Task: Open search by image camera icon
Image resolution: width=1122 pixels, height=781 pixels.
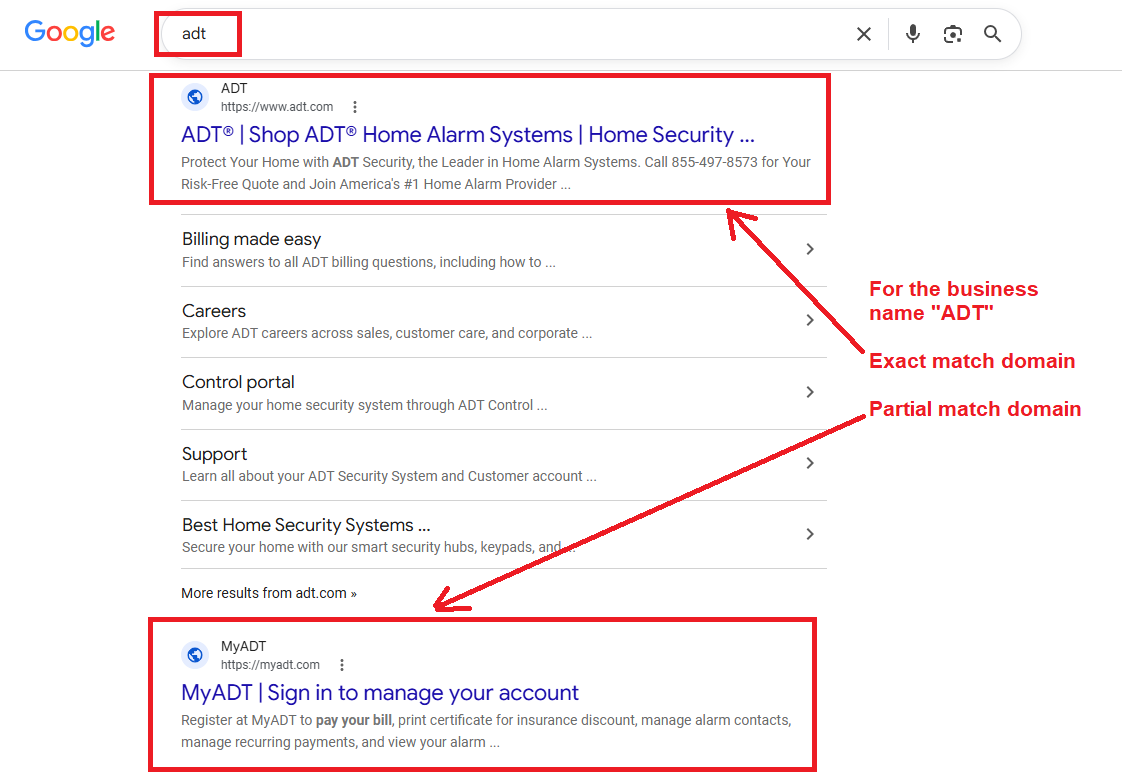Action: [x=952, y=34]
